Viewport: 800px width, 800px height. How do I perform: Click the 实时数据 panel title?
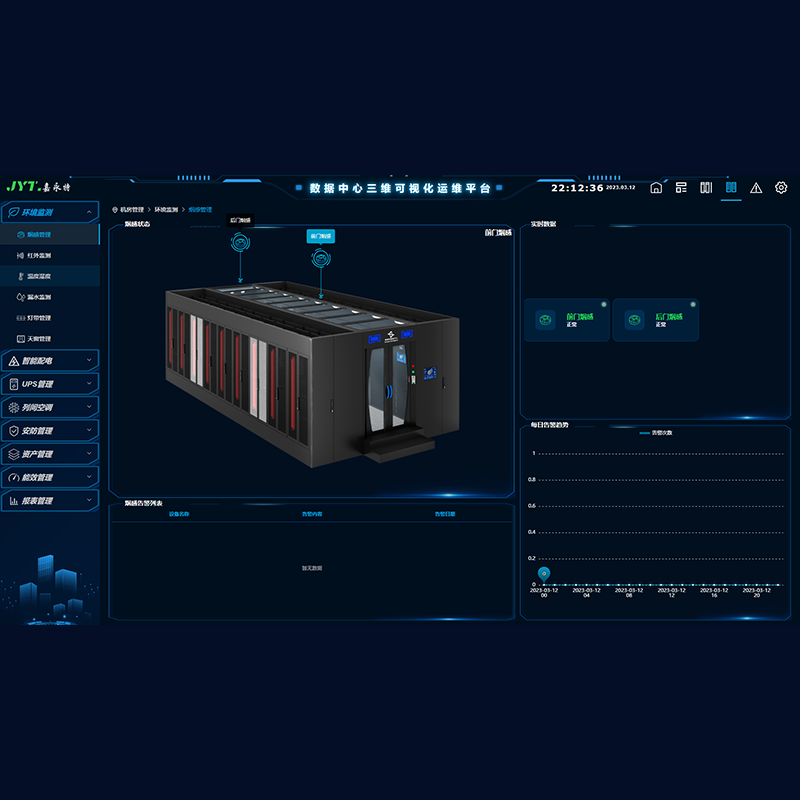(543, 224)
